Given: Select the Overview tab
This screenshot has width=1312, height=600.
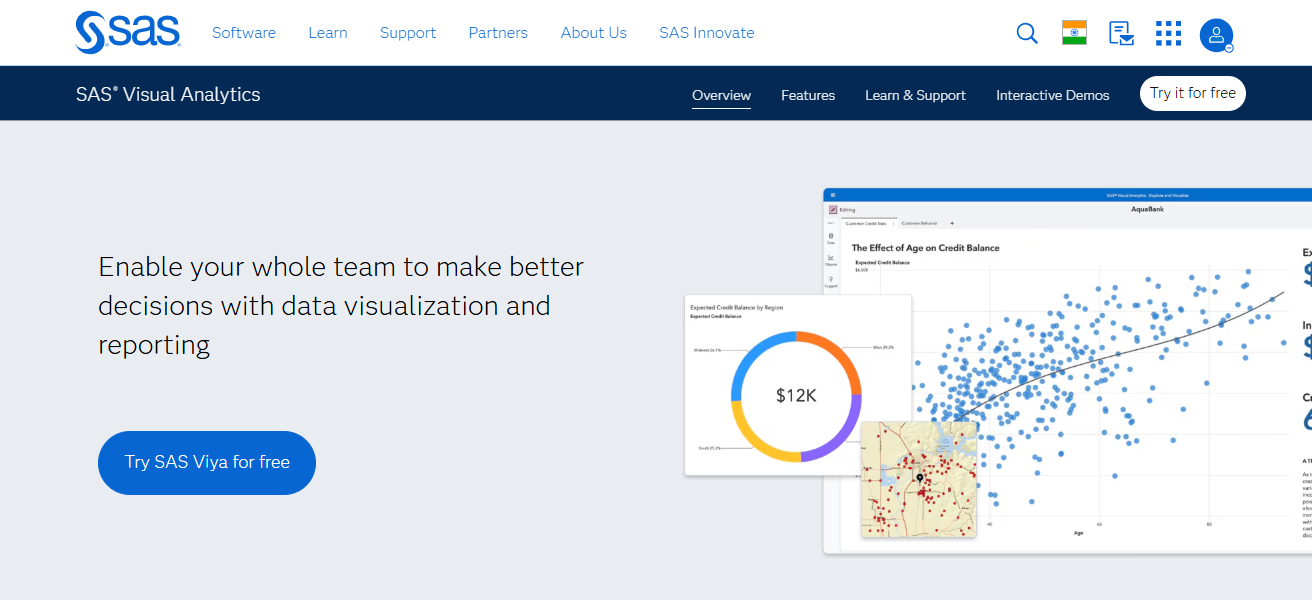Looking at the screenshot, I should click(721, 95).
